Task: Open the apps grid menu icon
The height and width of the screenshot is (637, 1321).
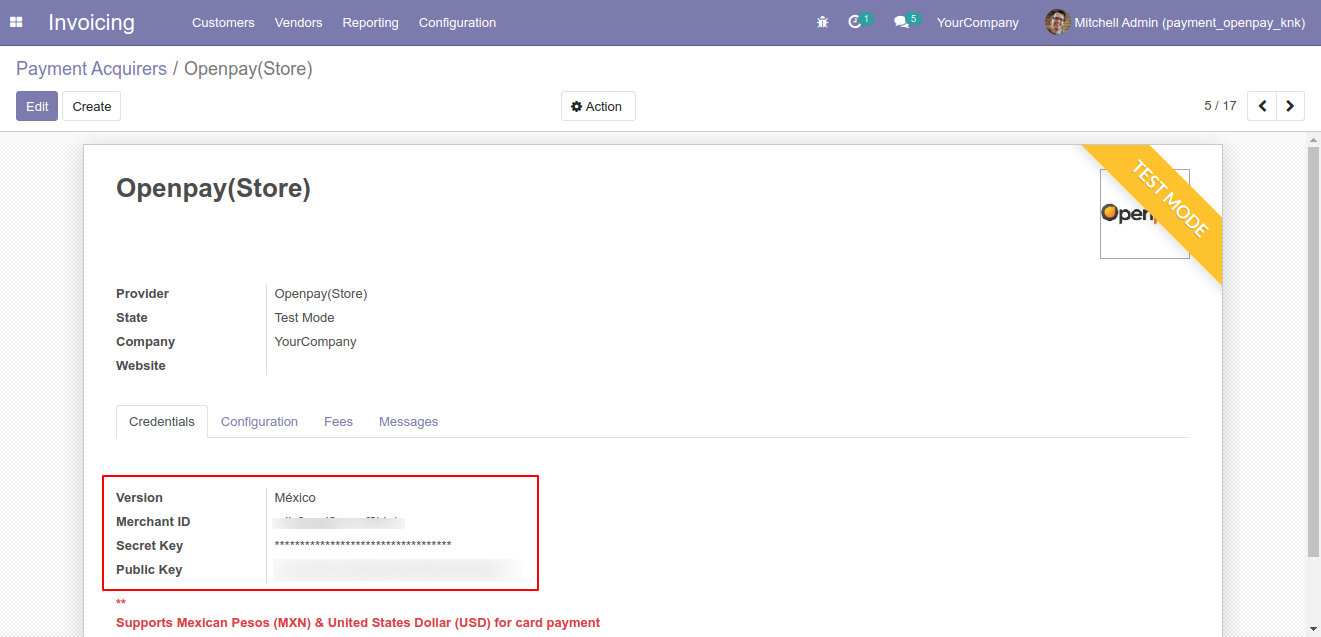Action: pyautogui.click(x=16, y=22)
